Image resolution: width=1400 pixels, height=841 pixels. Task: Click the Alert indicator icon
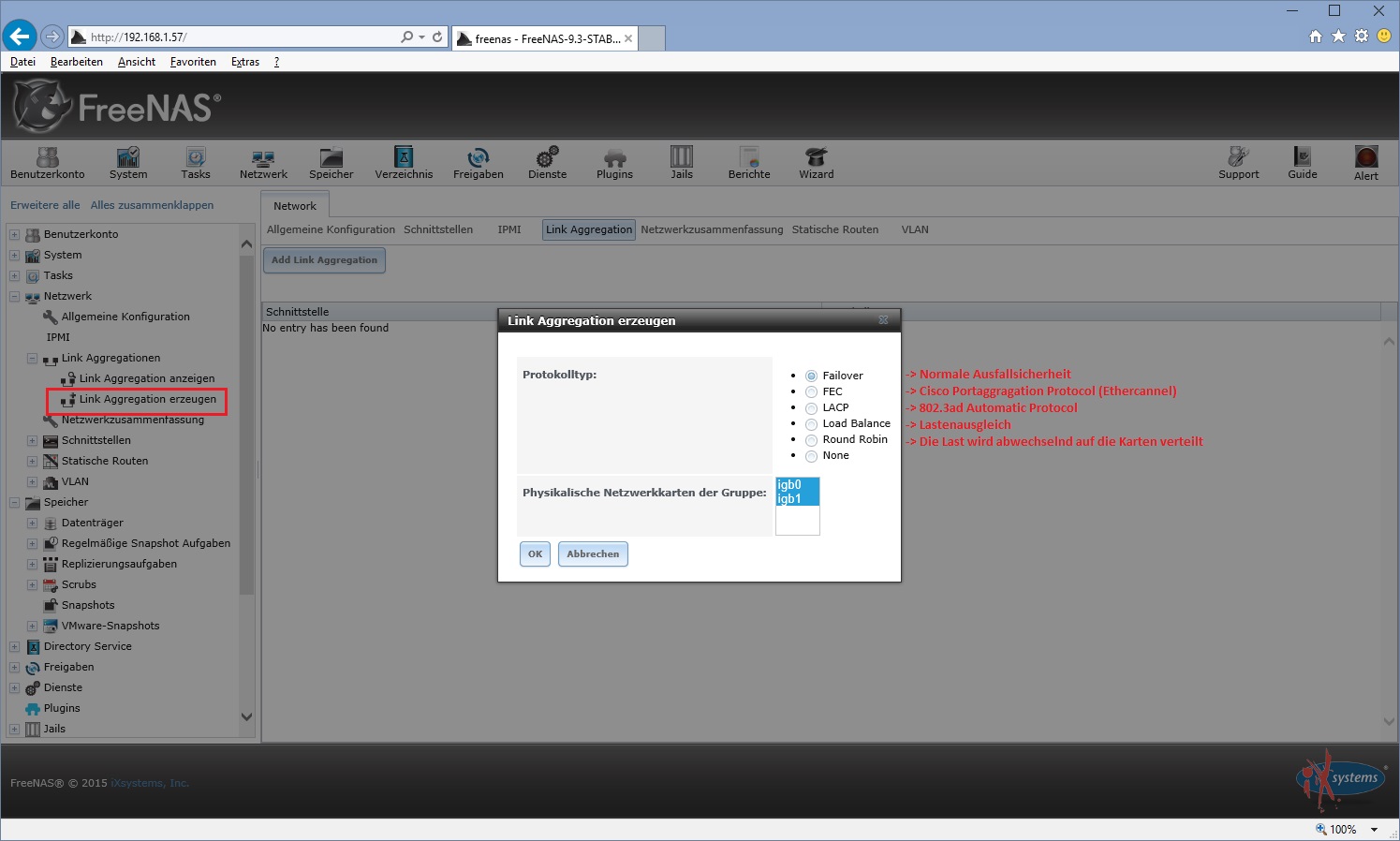(x=1366, y=162)
